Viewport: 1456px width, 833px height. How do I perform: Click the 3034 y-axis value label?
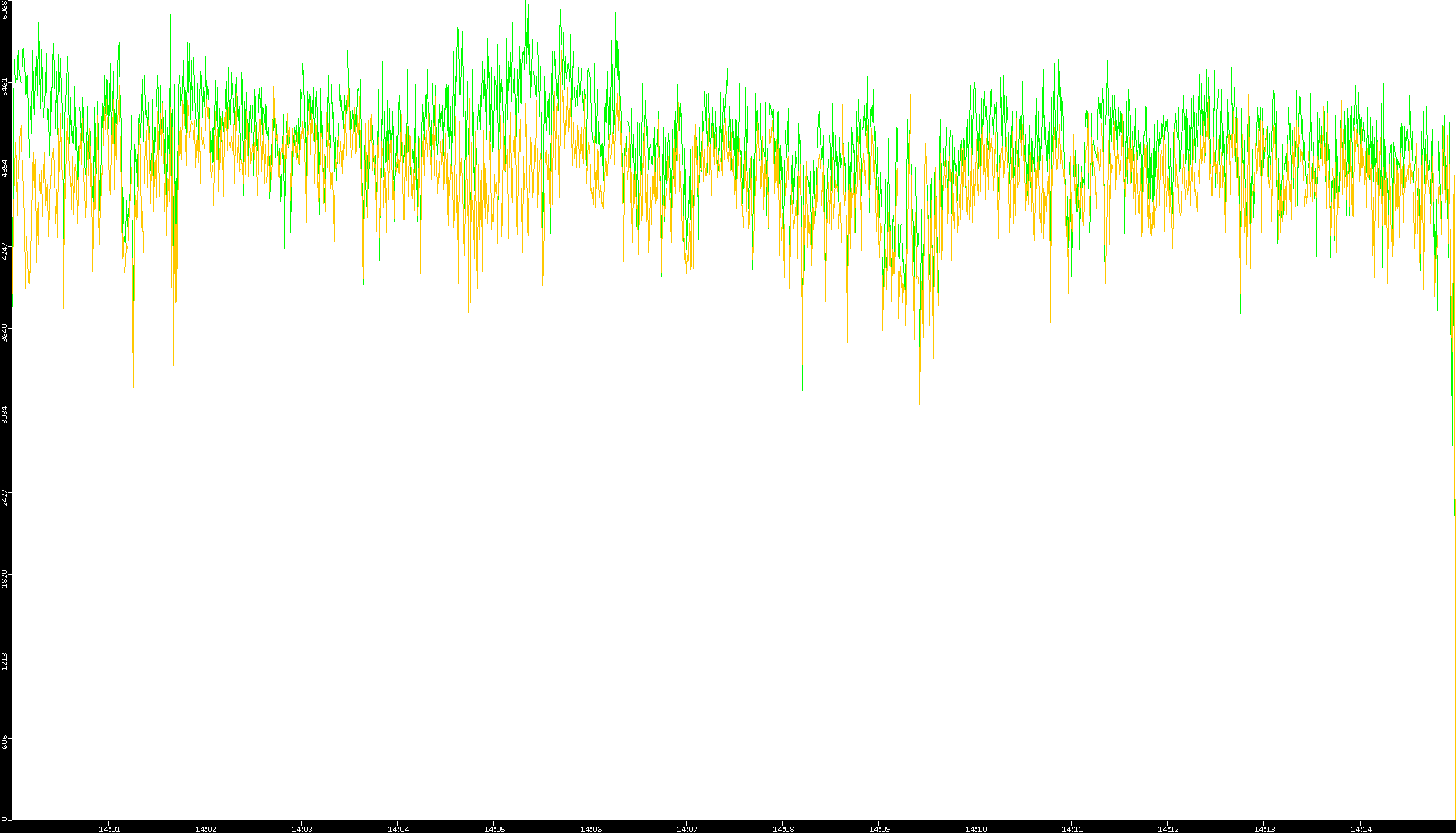6,415
